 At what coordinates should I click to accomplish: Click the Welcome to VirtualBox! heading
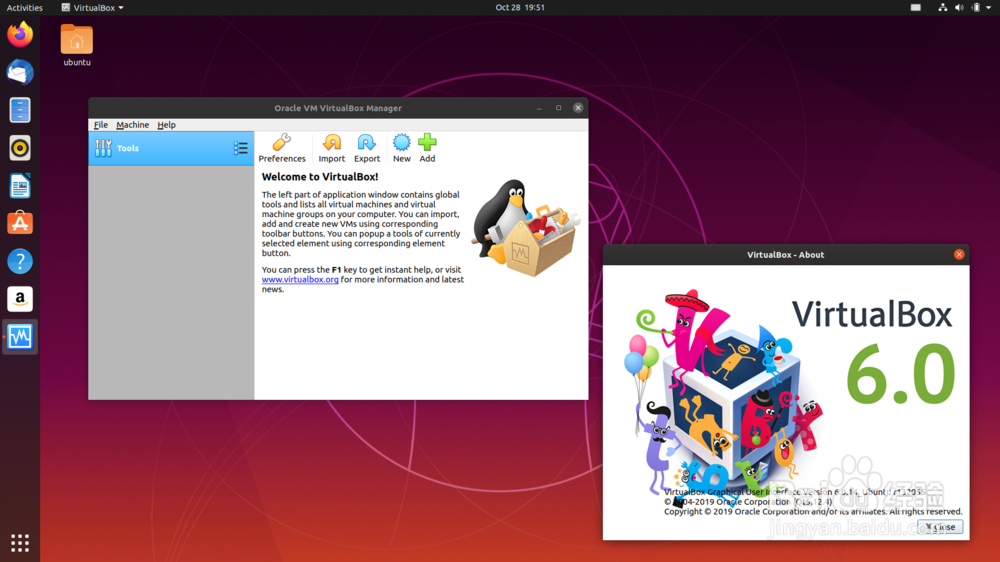320,177
